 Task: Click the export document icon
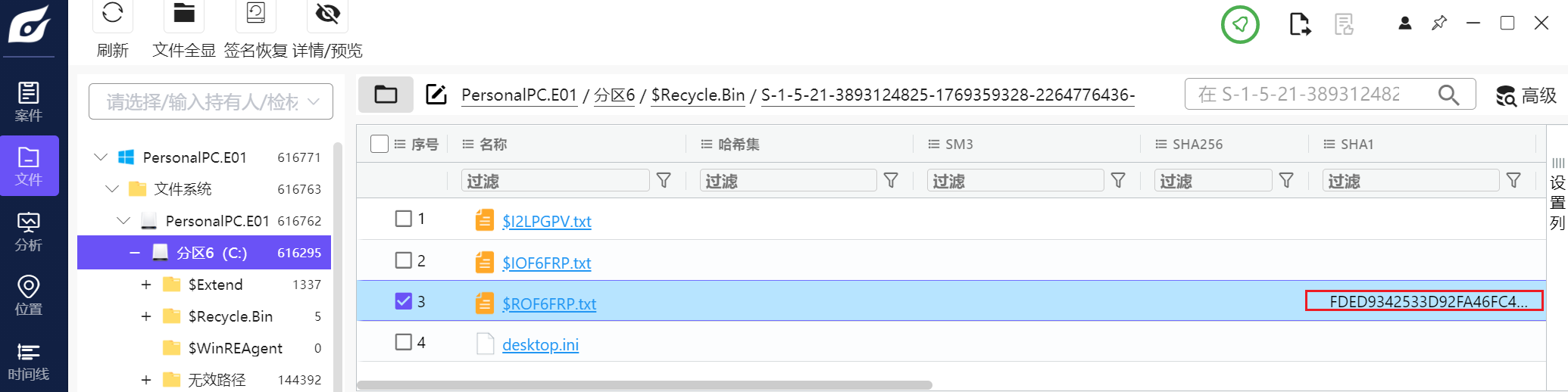click(1300, 24)
